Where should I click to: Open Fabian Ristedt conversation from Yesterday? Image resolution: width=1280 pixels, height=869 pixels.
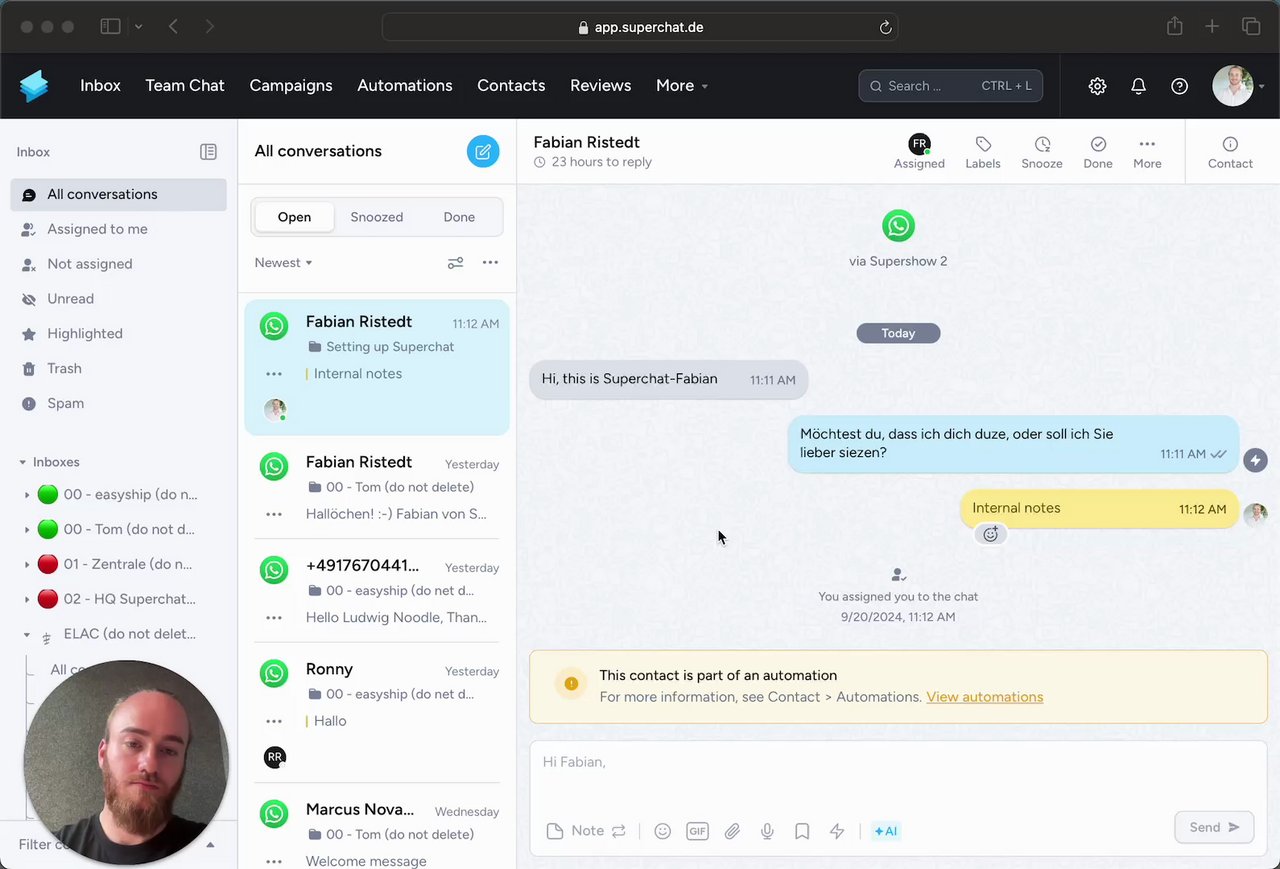coord(377,488)
